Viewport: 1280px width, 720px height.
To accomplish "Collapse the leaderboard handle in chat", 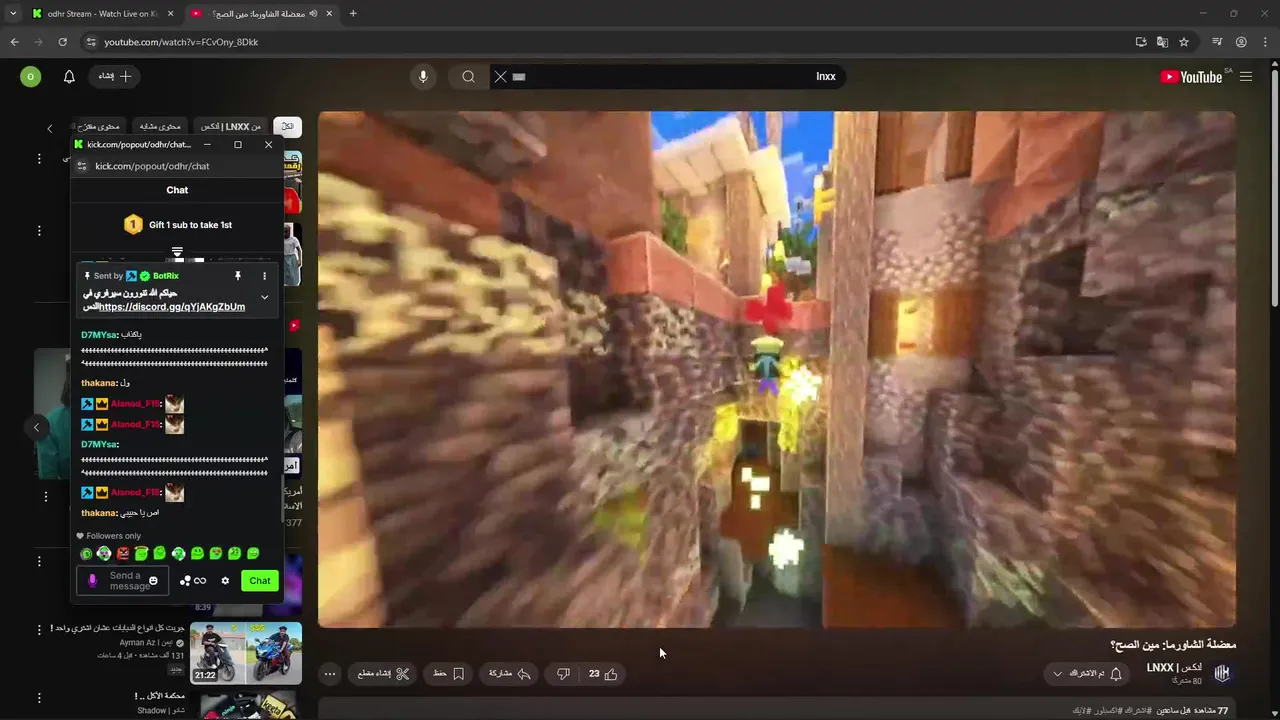I will pyautogui.click(x=177, y=252).
